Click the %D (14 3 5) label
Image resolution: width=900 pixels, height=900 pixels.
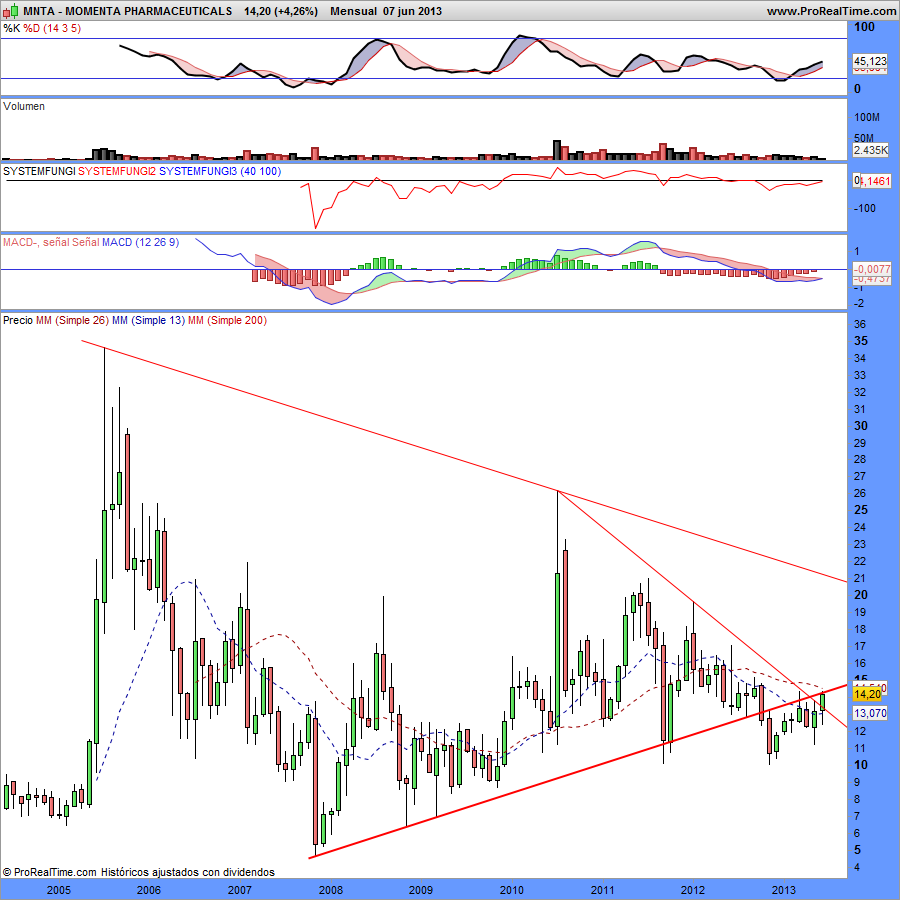pyautogui.click(x=52, y=28)
